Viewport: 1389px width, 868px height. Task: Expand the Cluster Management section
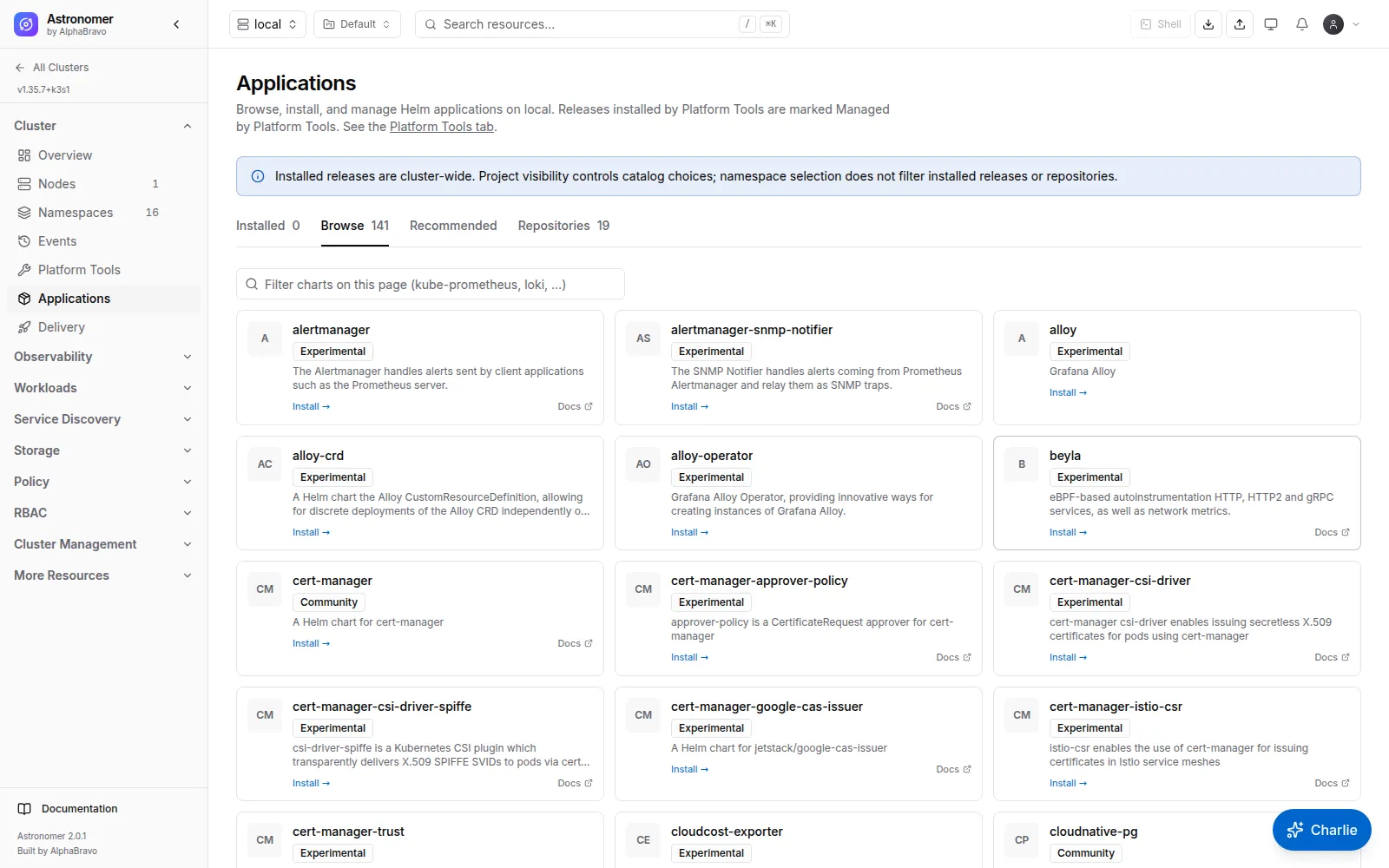tap(103, 544)
